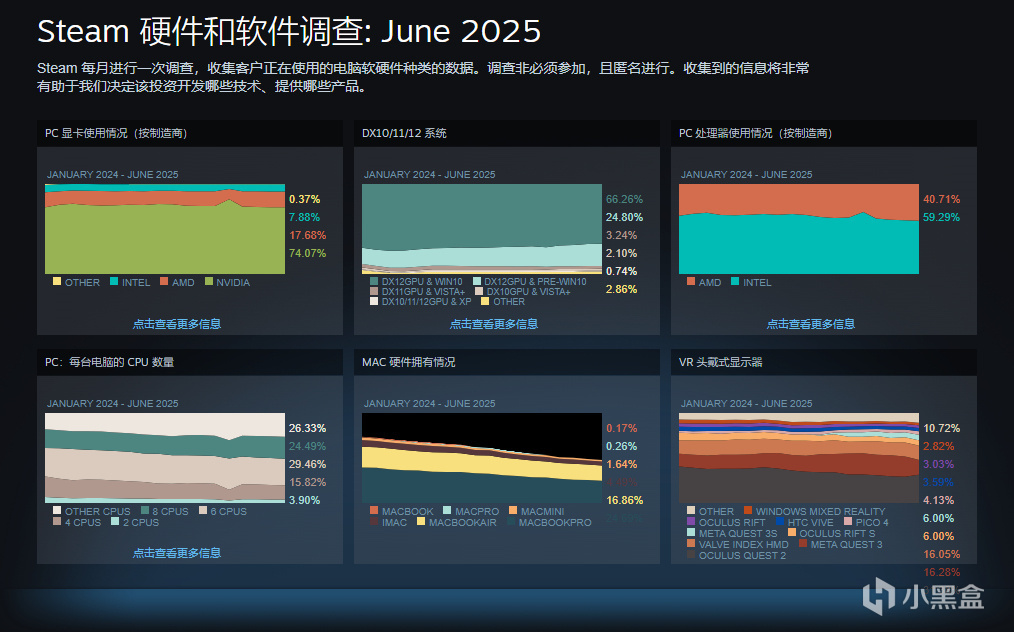1014x632 pixels.
Task: Click the OTHER CPUS legend swatch
Action: [57, 510]
